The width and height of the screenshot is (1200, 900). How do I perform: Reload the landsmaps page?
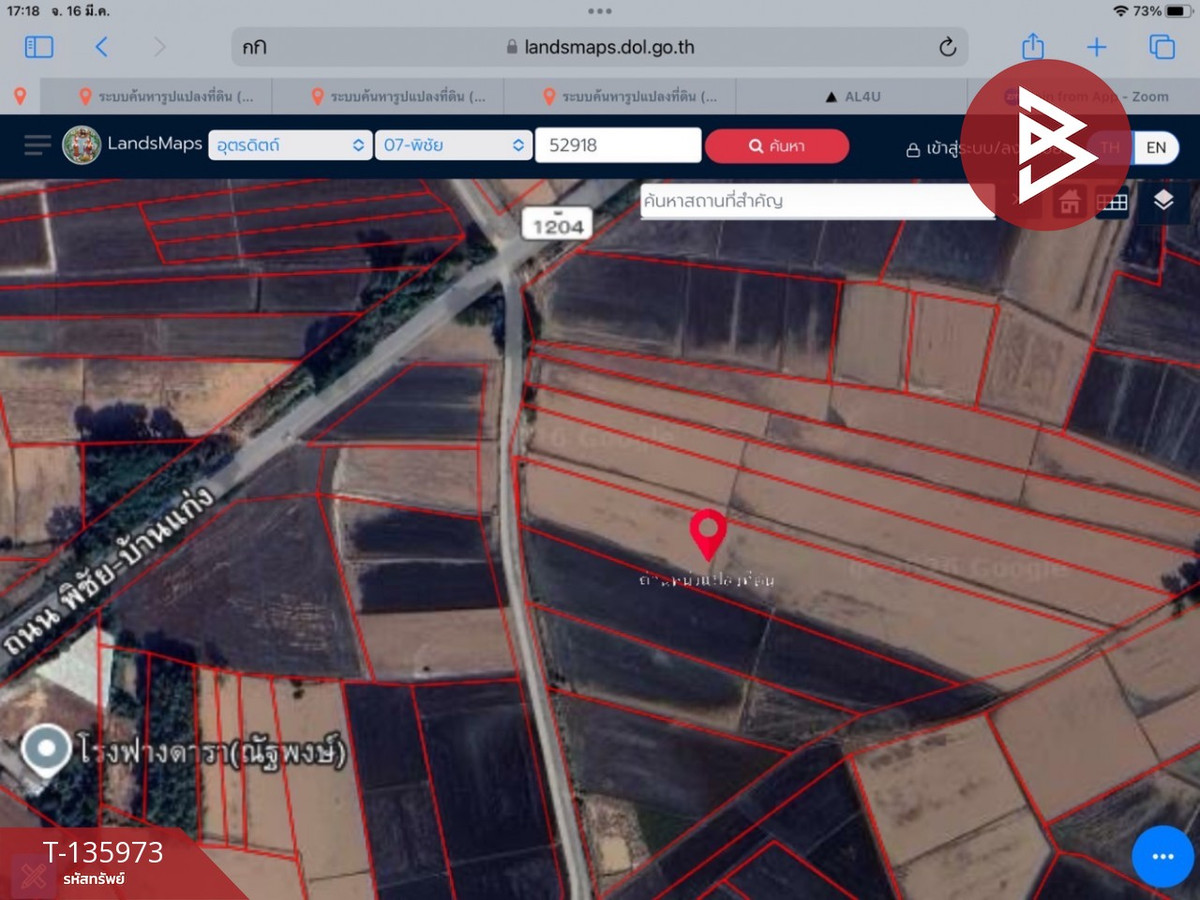(x=947, y=47)
